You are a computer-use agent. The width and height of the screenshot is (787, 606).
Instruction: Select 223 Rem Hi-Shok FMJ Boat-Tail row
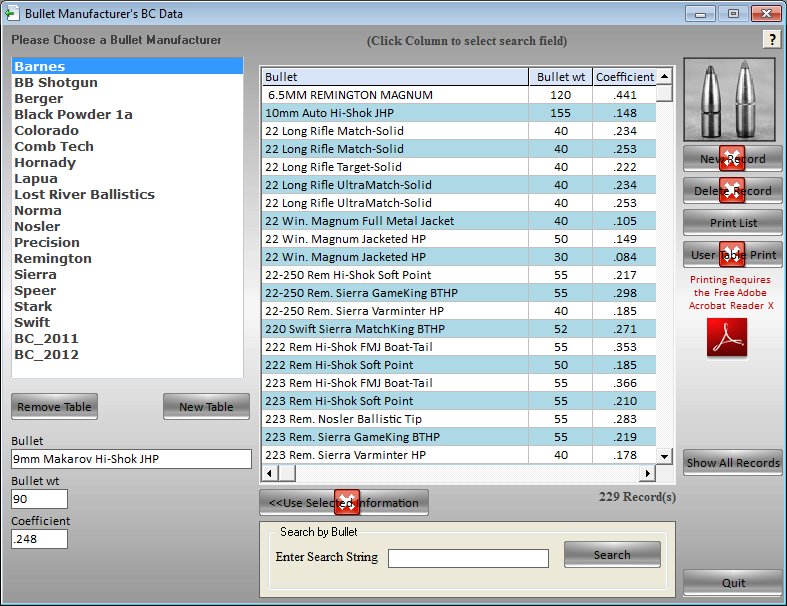pos(459,383)
